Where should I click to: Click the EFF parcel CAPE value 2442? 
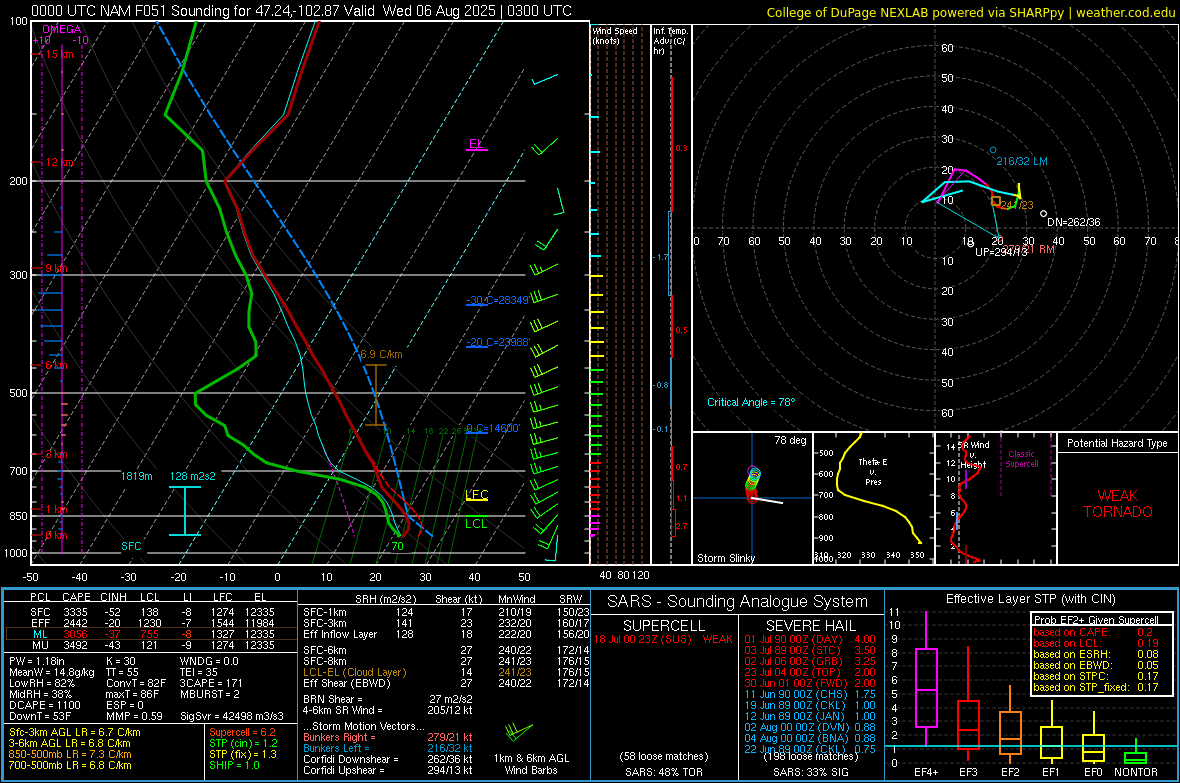point(76,623)
